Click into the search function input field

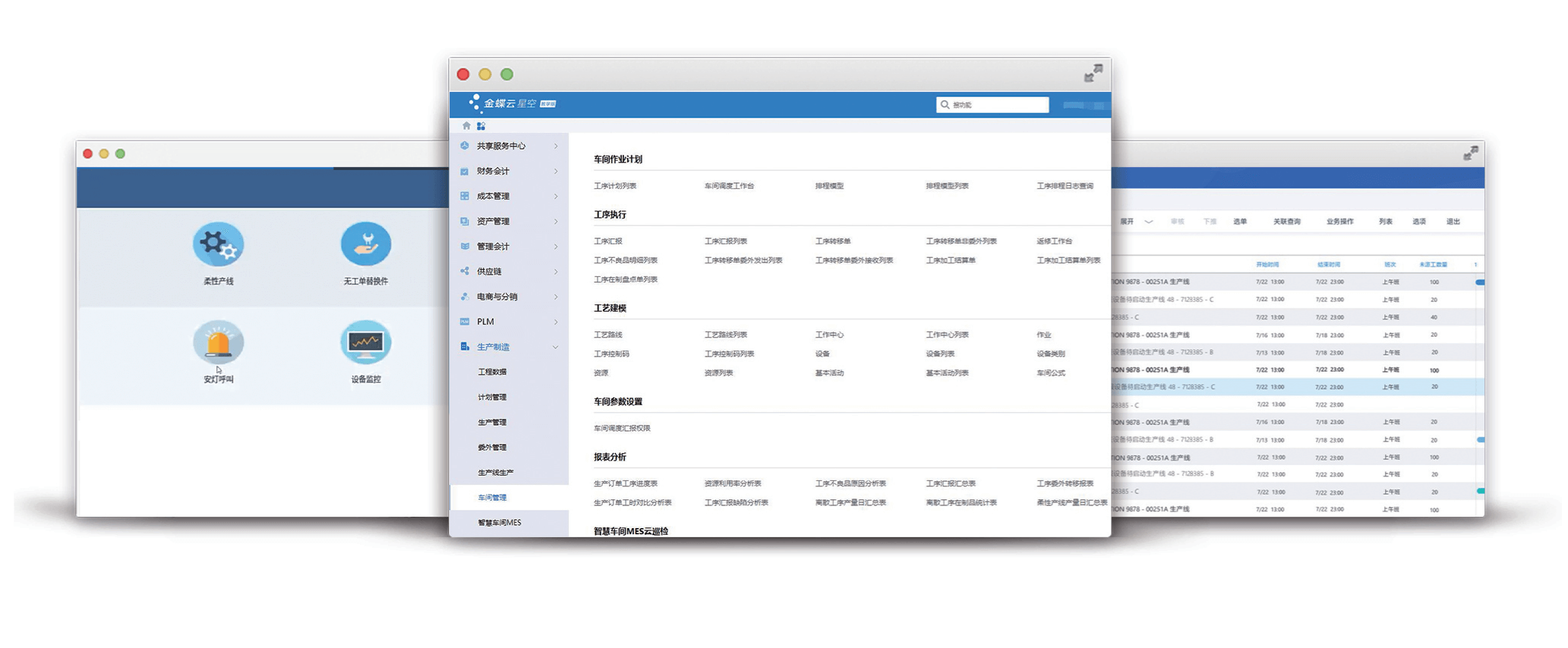[x=998, y=105]
